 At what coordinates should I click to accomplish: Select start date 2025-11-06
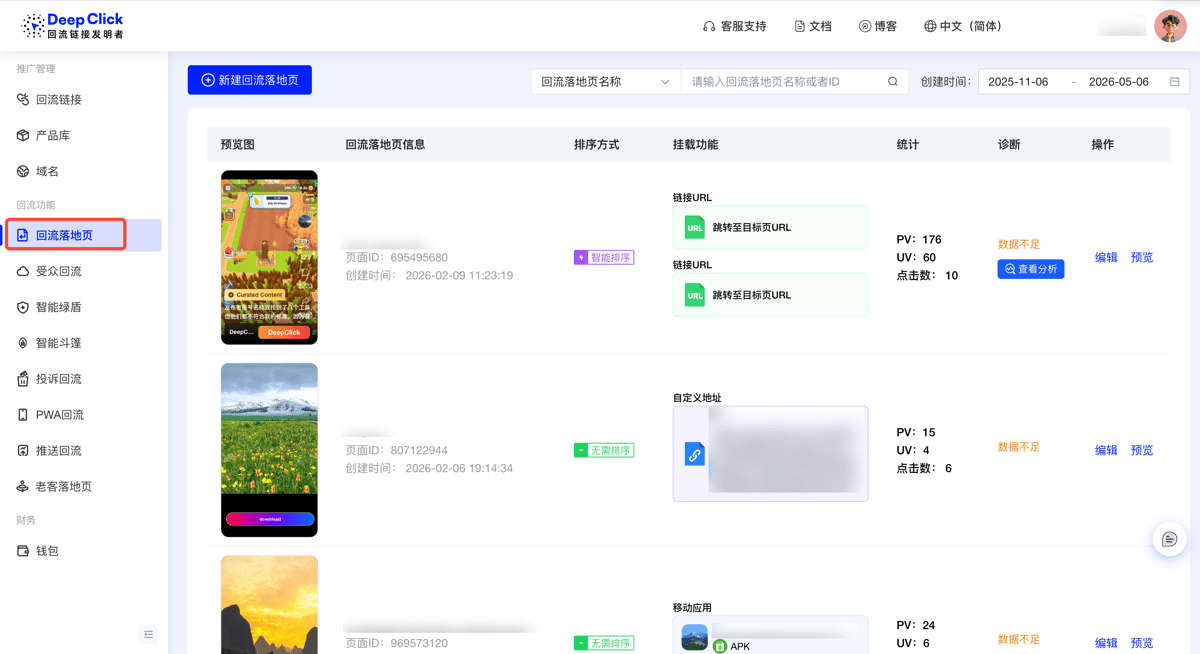(x=1018, y=82)
